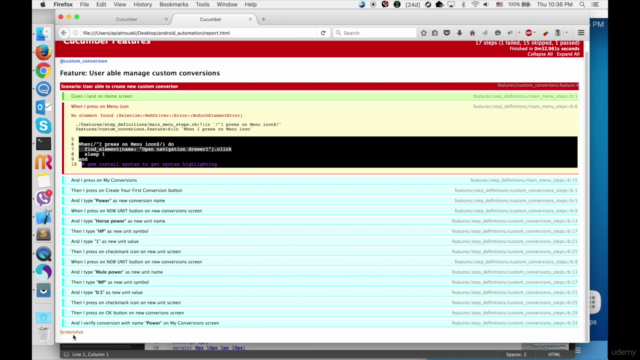Click the 'No element found' error message

(x=157, y=116)
